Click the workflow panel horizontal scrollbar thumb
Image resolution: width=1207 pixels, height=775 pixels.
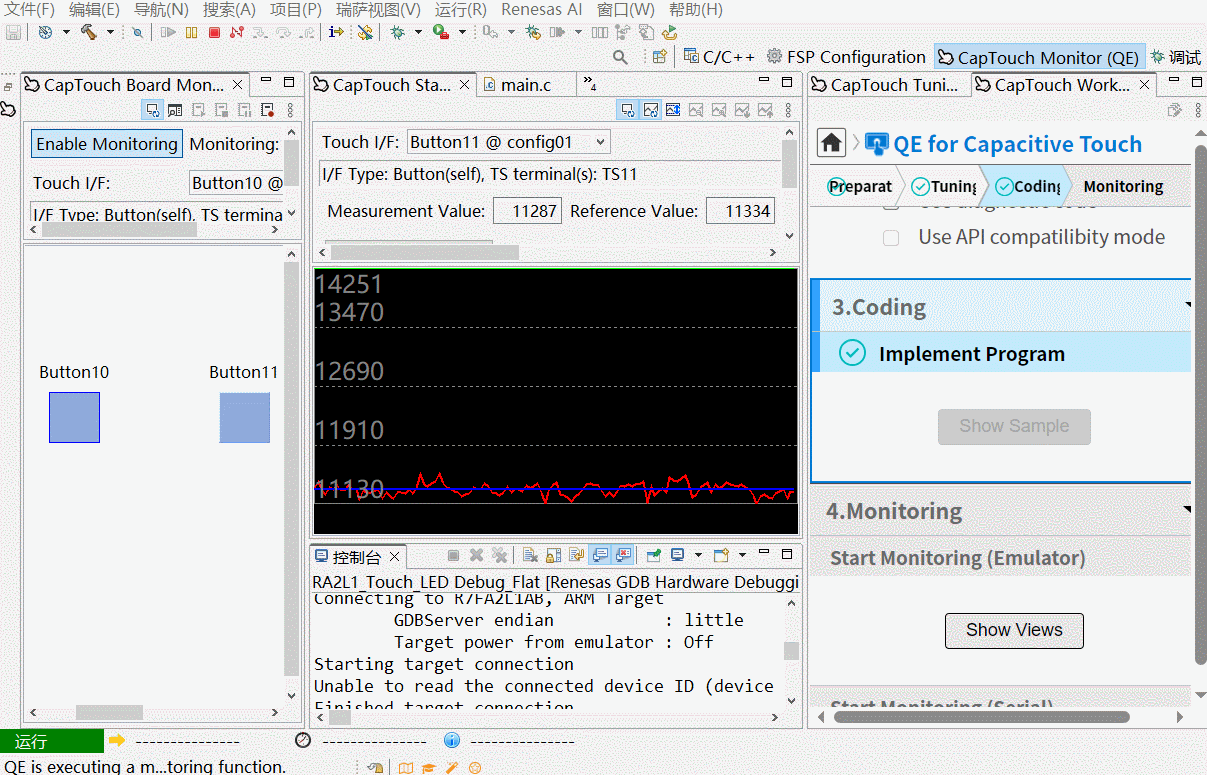982,717
